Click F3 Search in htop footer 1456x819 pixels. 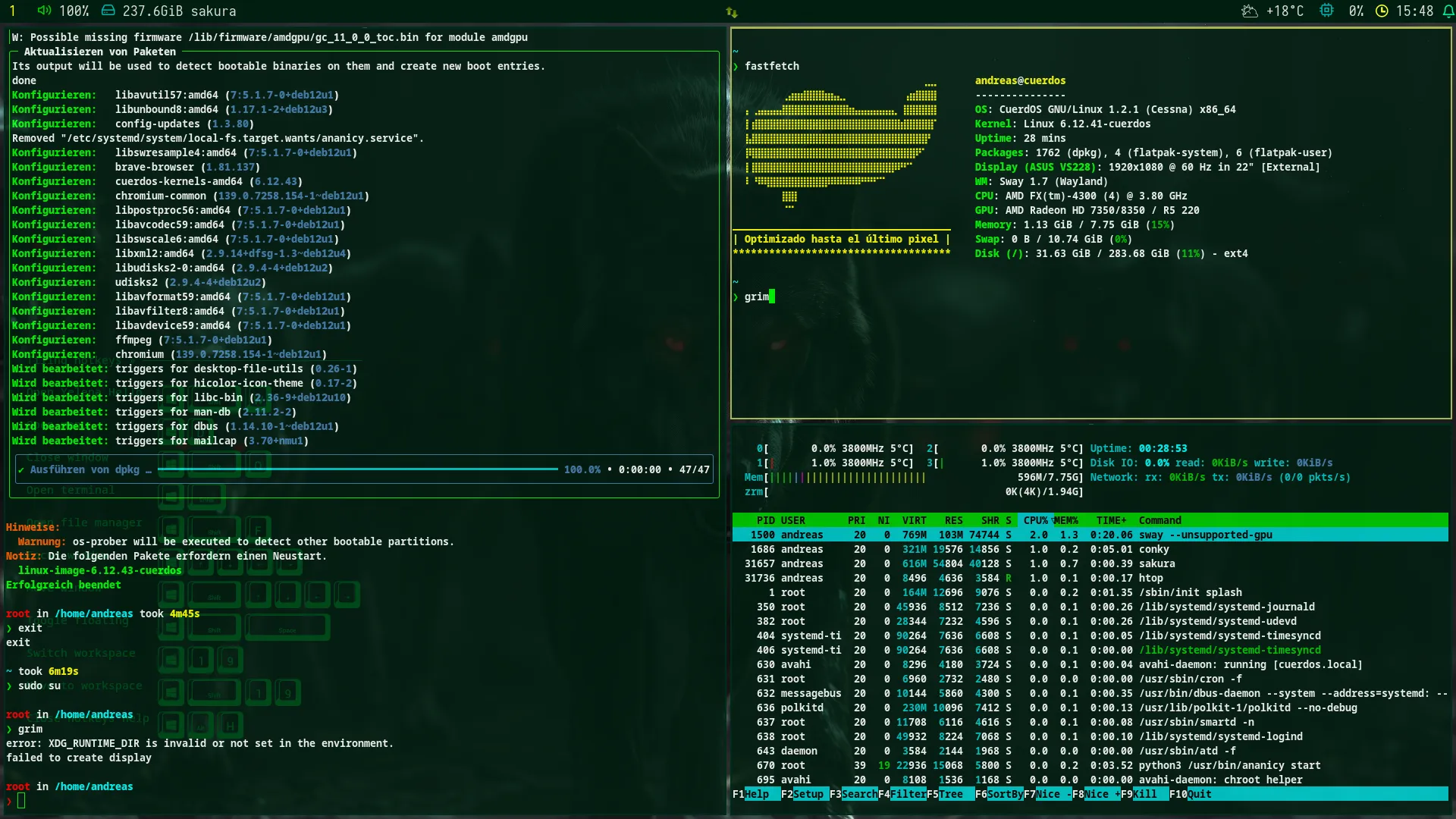point(858,794)
